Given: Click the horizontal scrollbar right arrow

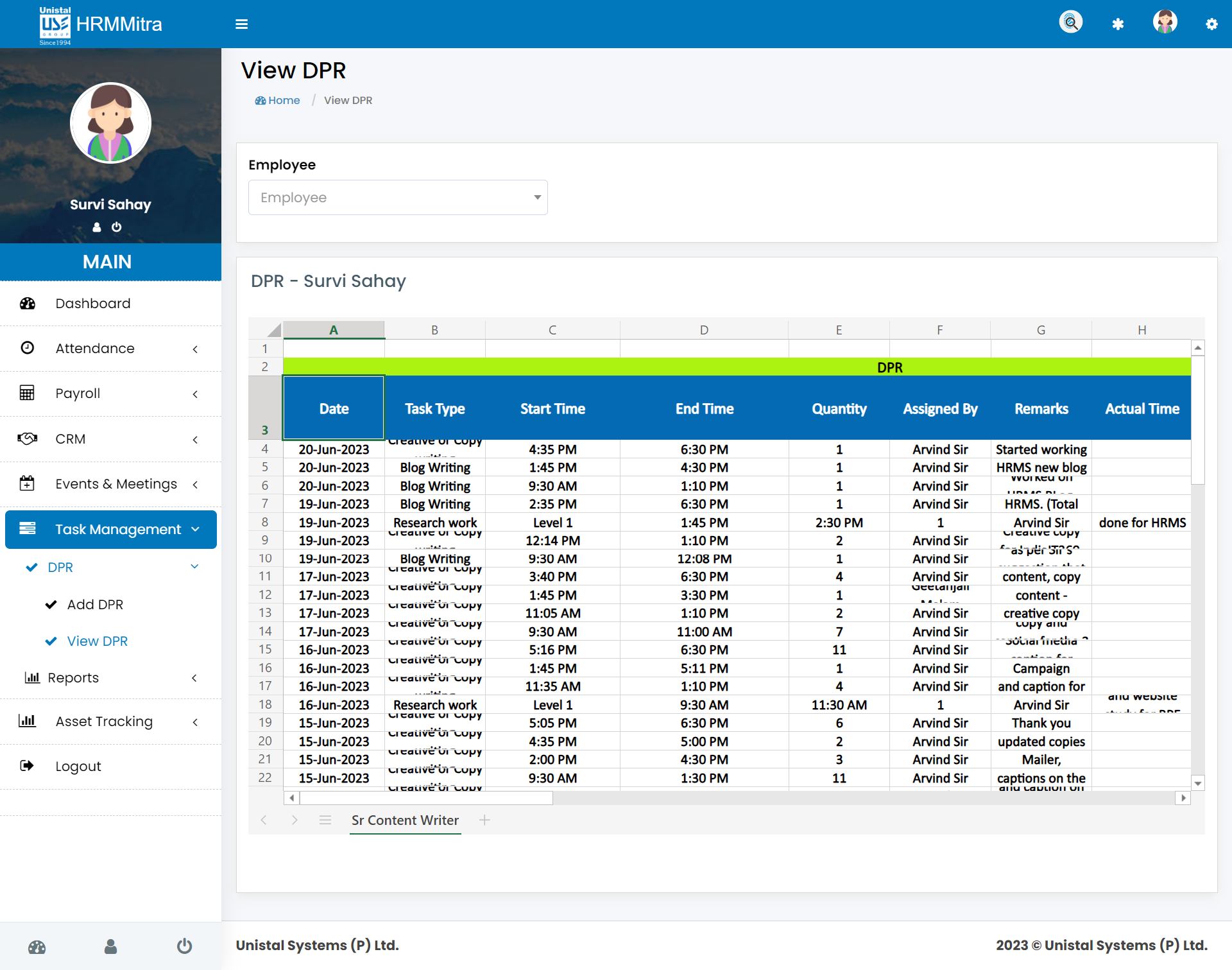Looking at the screenshot, I should 1183,798.
